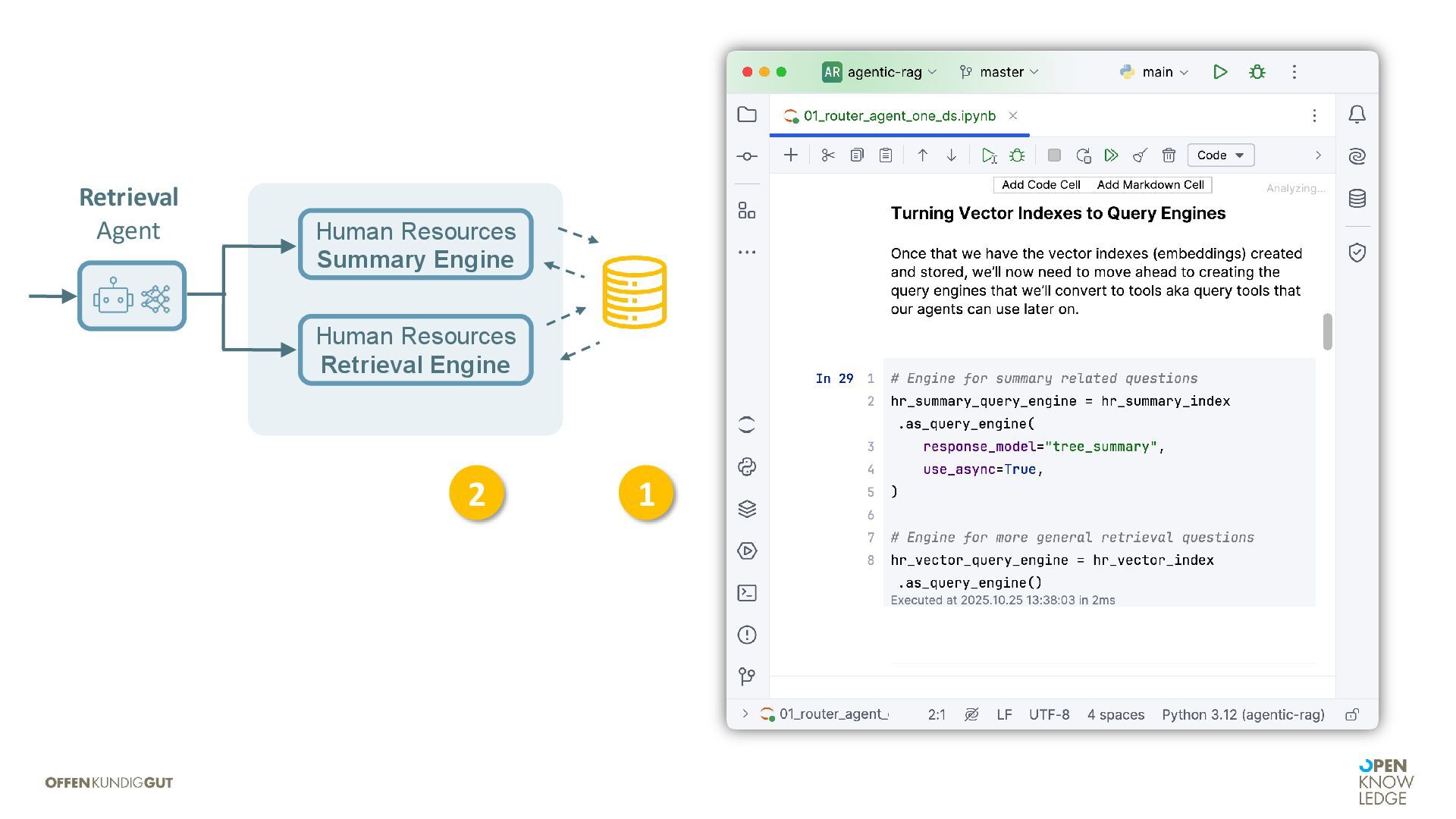Viewport: 1456px width, 819px height.
Task: Click the Restart Kernel icon
Action: click(1083, 155)
